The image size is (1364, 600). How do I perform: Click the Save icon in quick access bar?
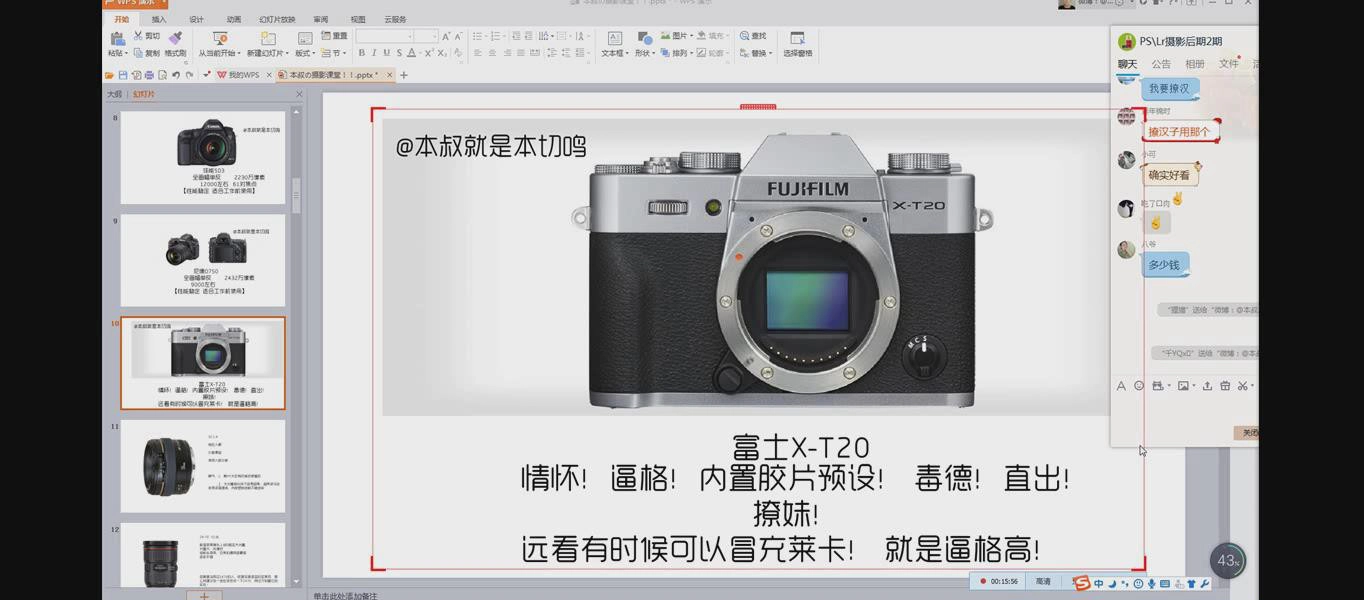(123, 75)
